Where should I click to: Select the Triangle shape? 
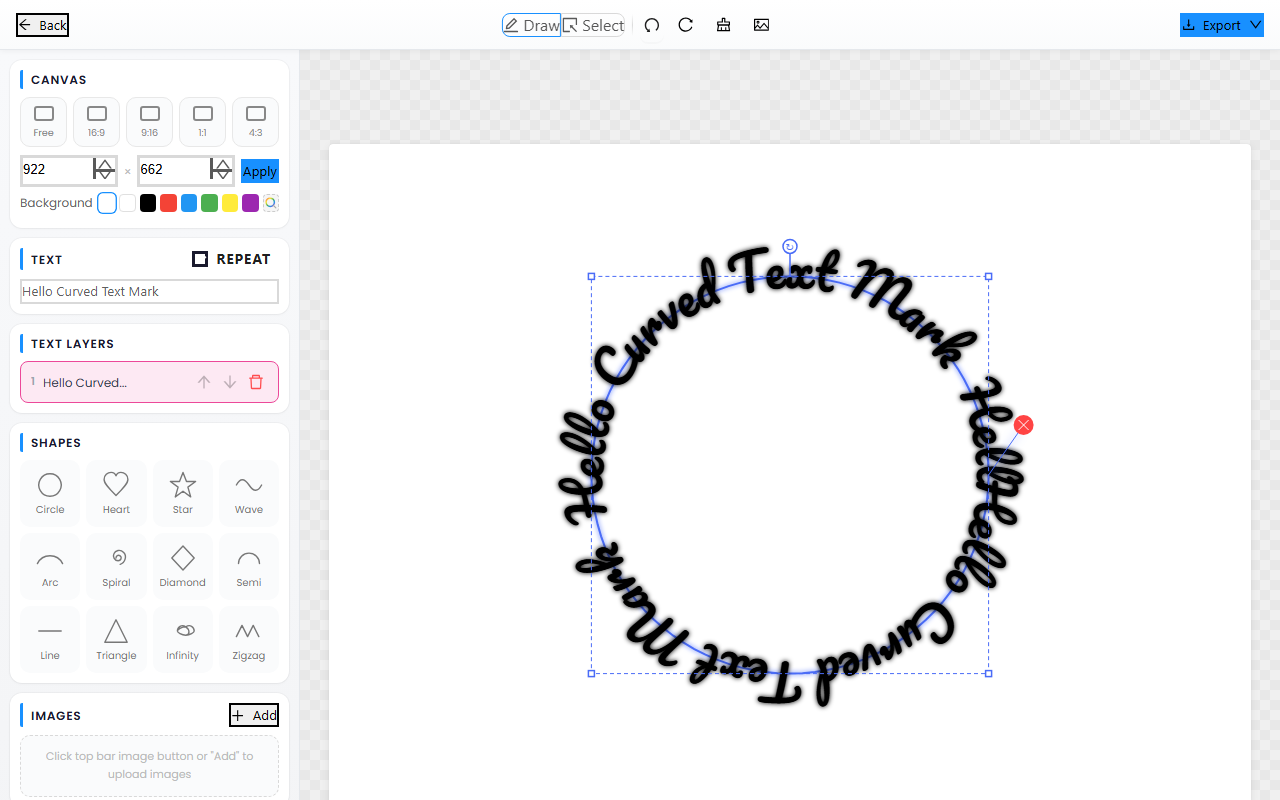(x=116, y=639)
